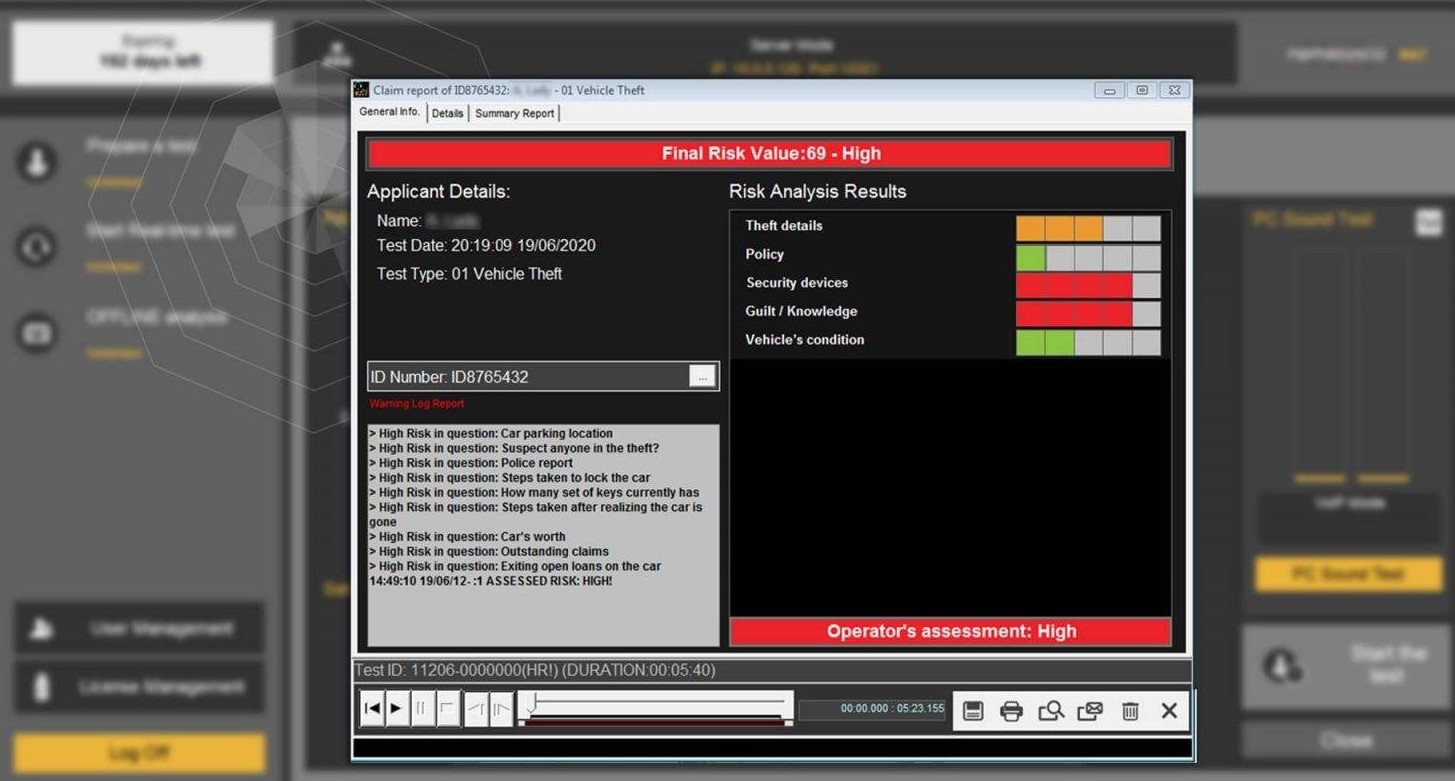
Task: Click the Warning Log Report label
Action: pyautogui.click(x=417, y=404)
